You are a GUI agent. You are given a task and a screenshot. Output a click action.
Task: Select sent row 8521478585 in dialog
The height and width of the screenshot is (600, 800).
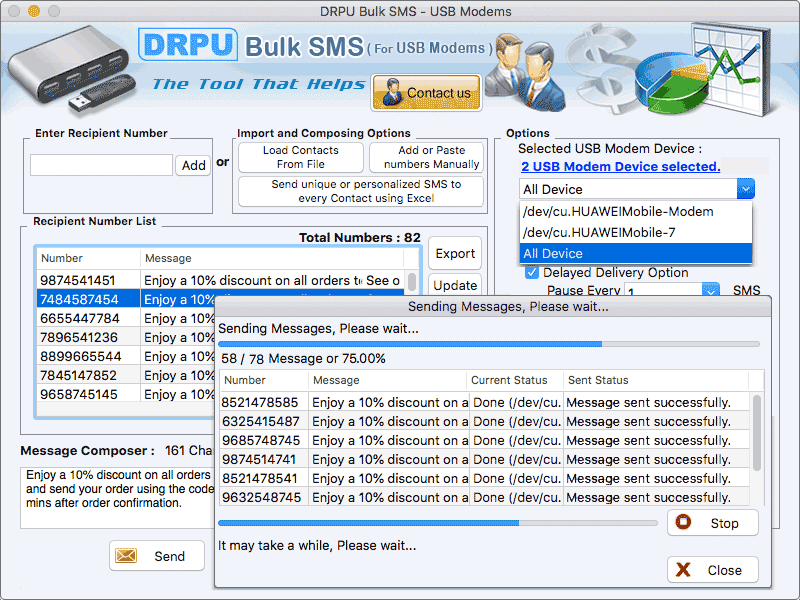tap(485, 403)
